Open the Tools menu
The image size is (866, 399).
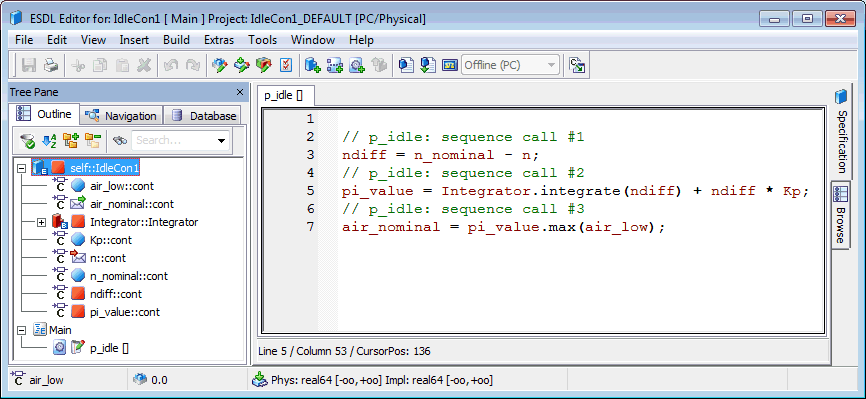click(x=262, y=40)
